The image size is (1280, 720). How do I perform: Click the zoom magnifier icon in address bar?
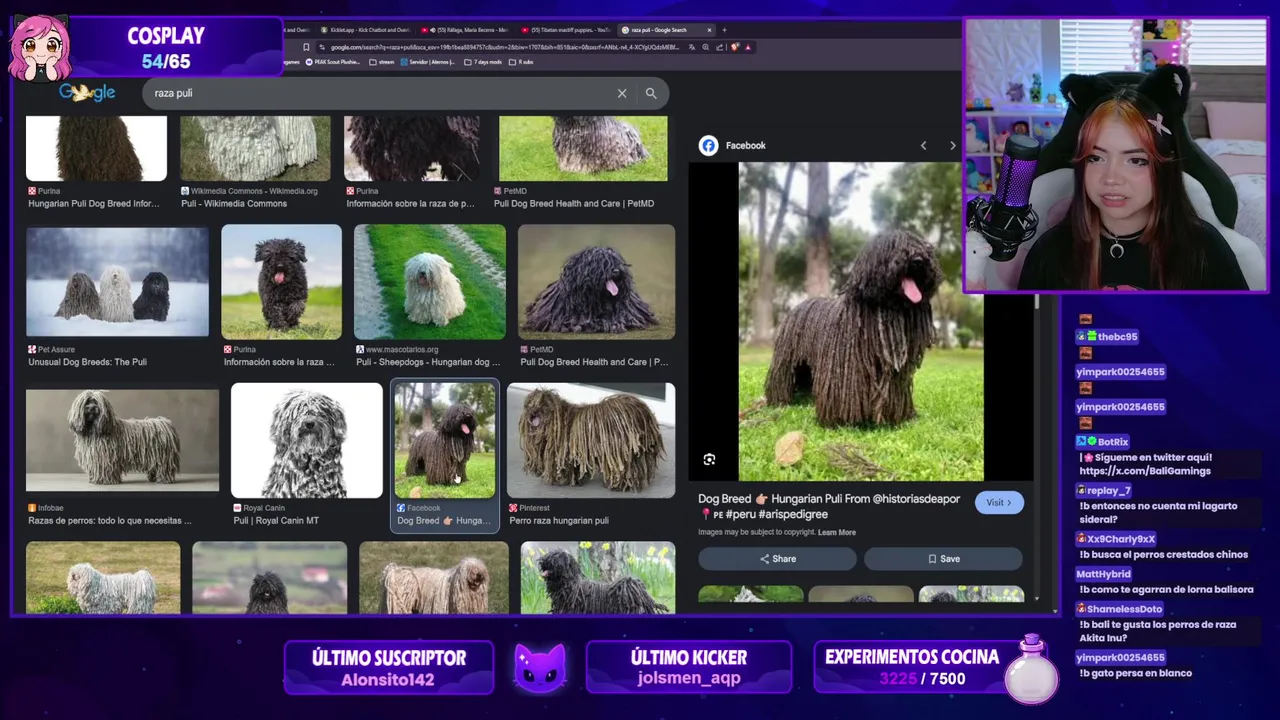click(x=706, y=47)
